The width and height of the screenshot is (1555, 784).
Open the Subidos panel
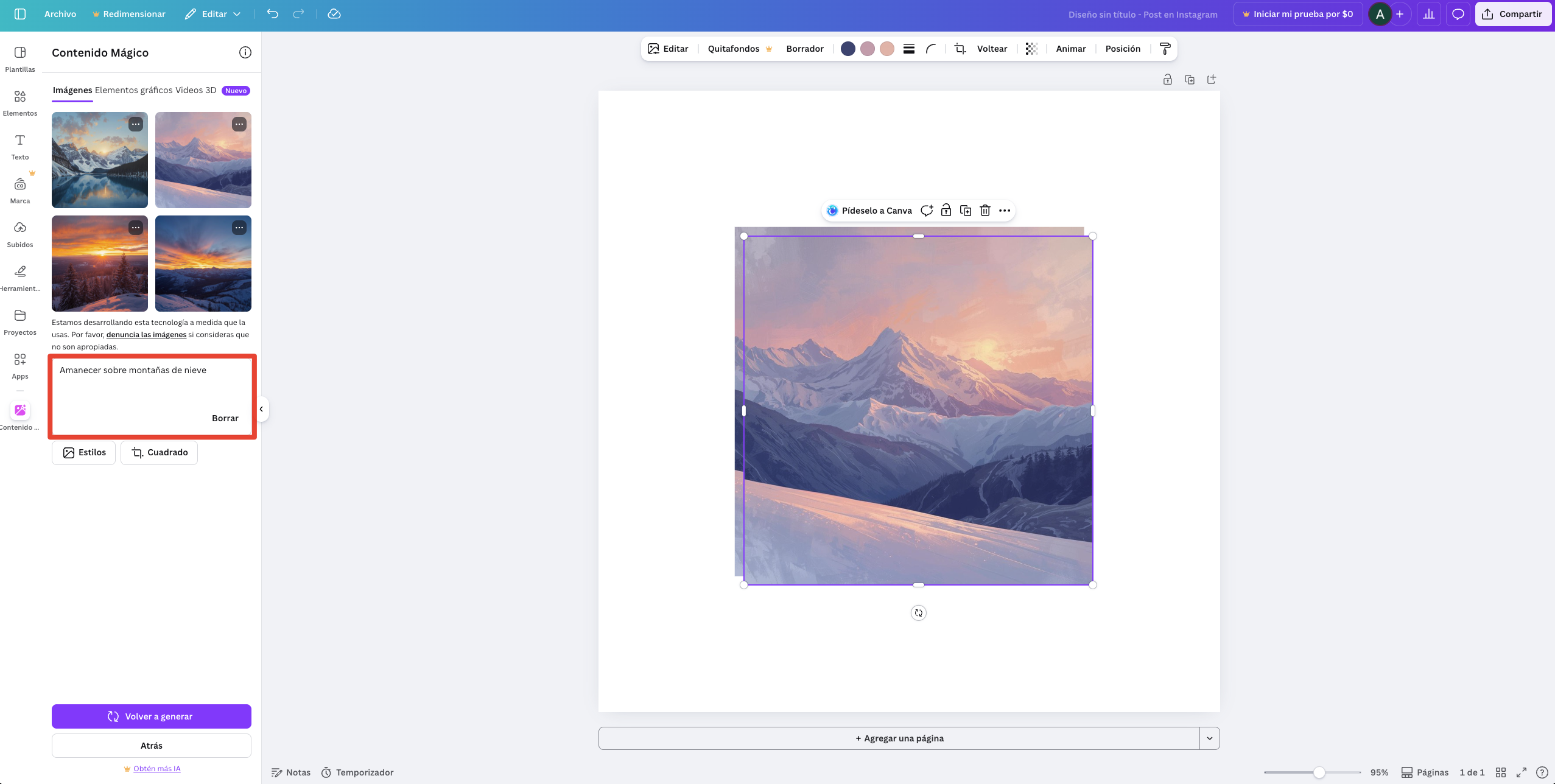tap(20, 234)
